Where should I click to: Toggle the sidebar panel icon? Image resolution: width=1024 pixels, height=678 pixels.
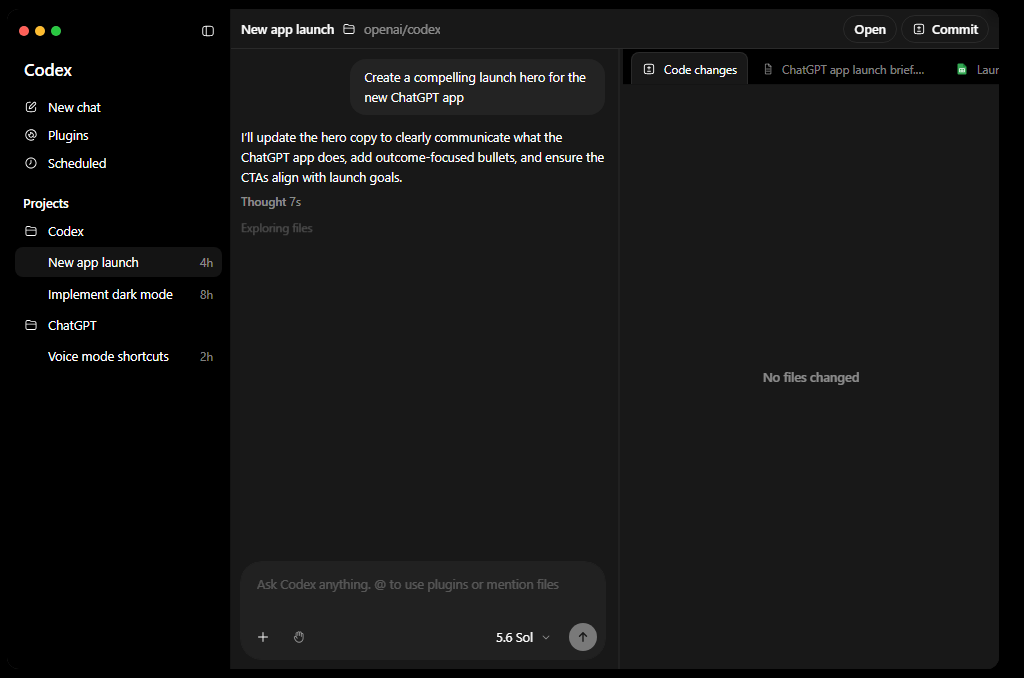click(x=208, y=31)
